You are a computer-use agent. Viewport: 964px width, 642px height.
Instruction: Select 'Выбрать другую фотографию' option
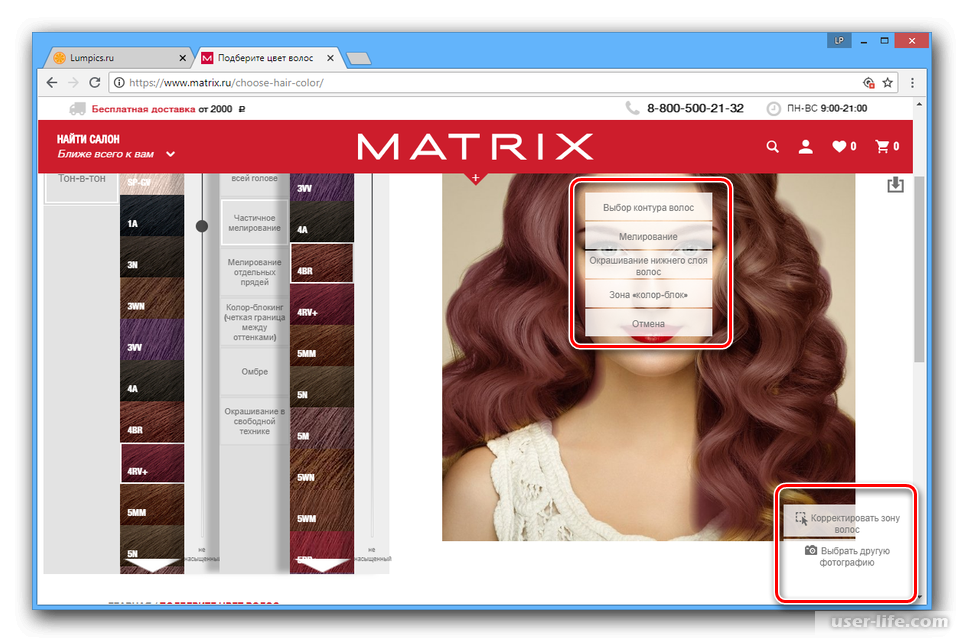click(x=847, y=557)
